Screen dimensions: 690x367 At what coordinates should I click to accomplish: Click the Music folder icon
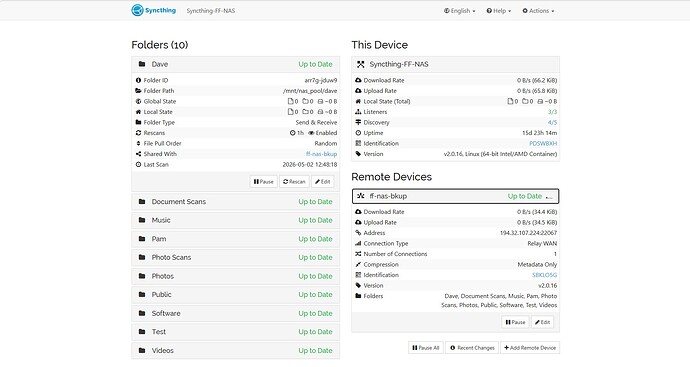pos(142,220)
